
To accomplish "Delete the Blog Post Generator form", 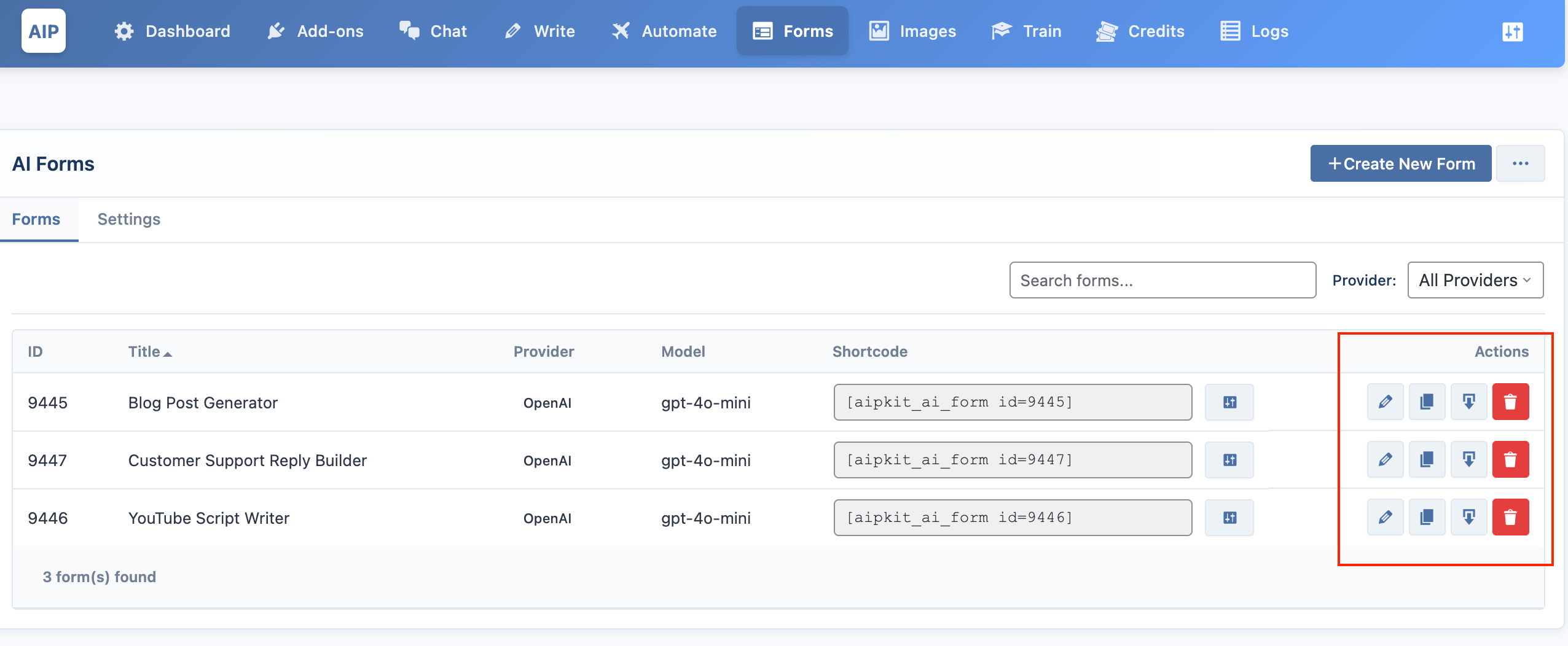I will tap(1511, 402).
